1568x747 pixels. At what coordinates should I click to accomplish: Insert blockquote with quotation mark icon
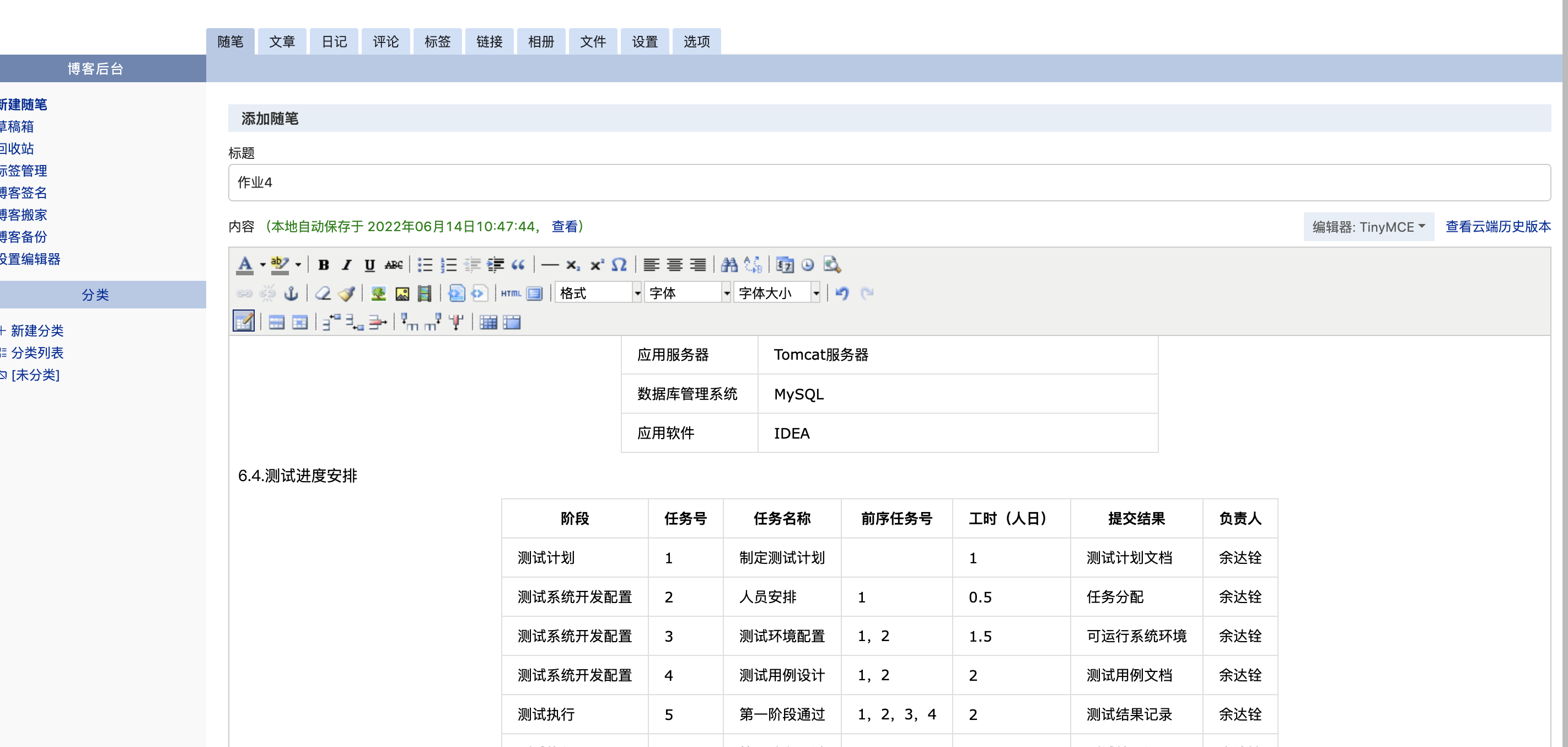tap(518, 264)
